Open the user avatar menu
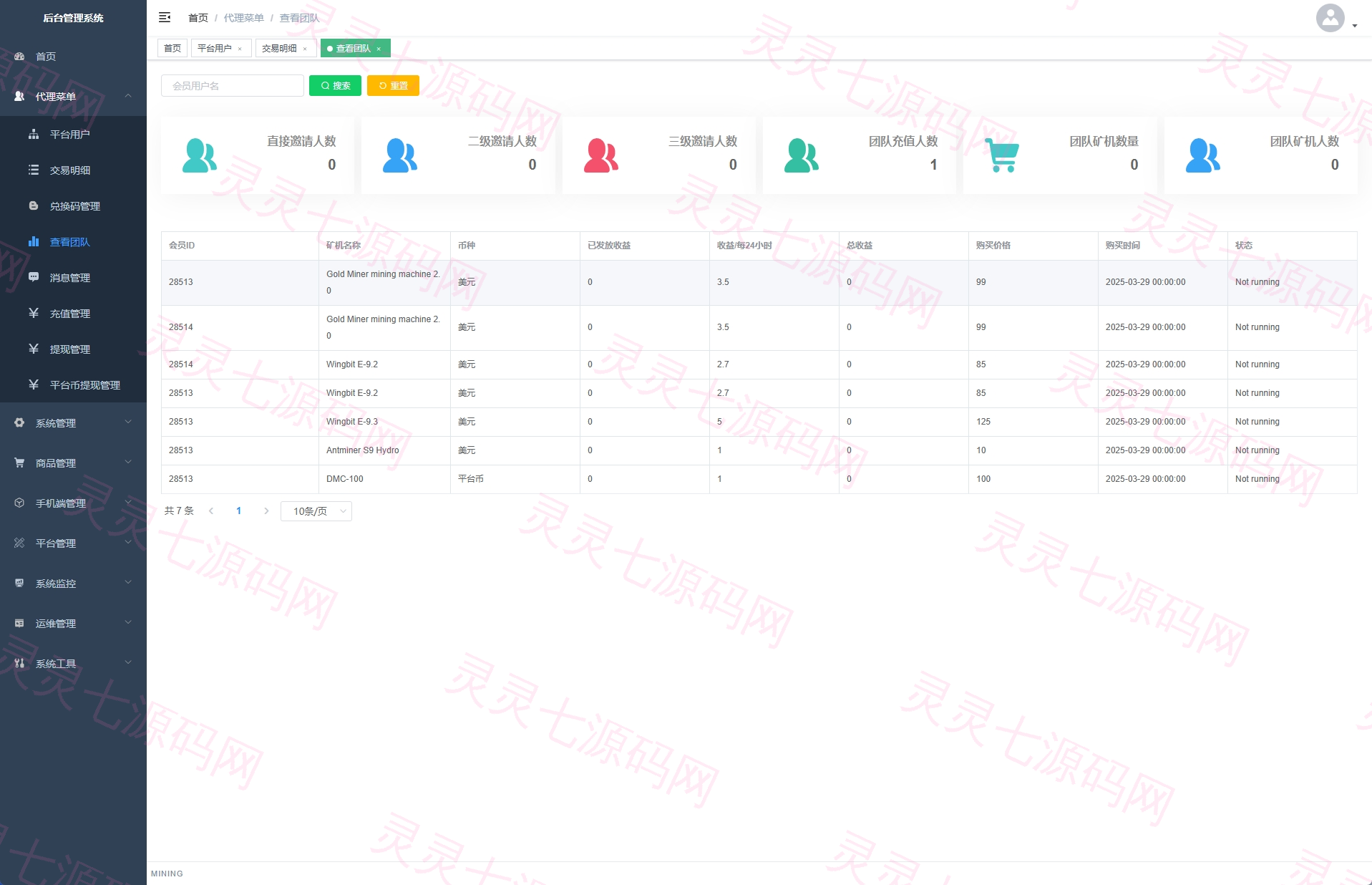This screenshot has height=885, width=1372. 1335,18
